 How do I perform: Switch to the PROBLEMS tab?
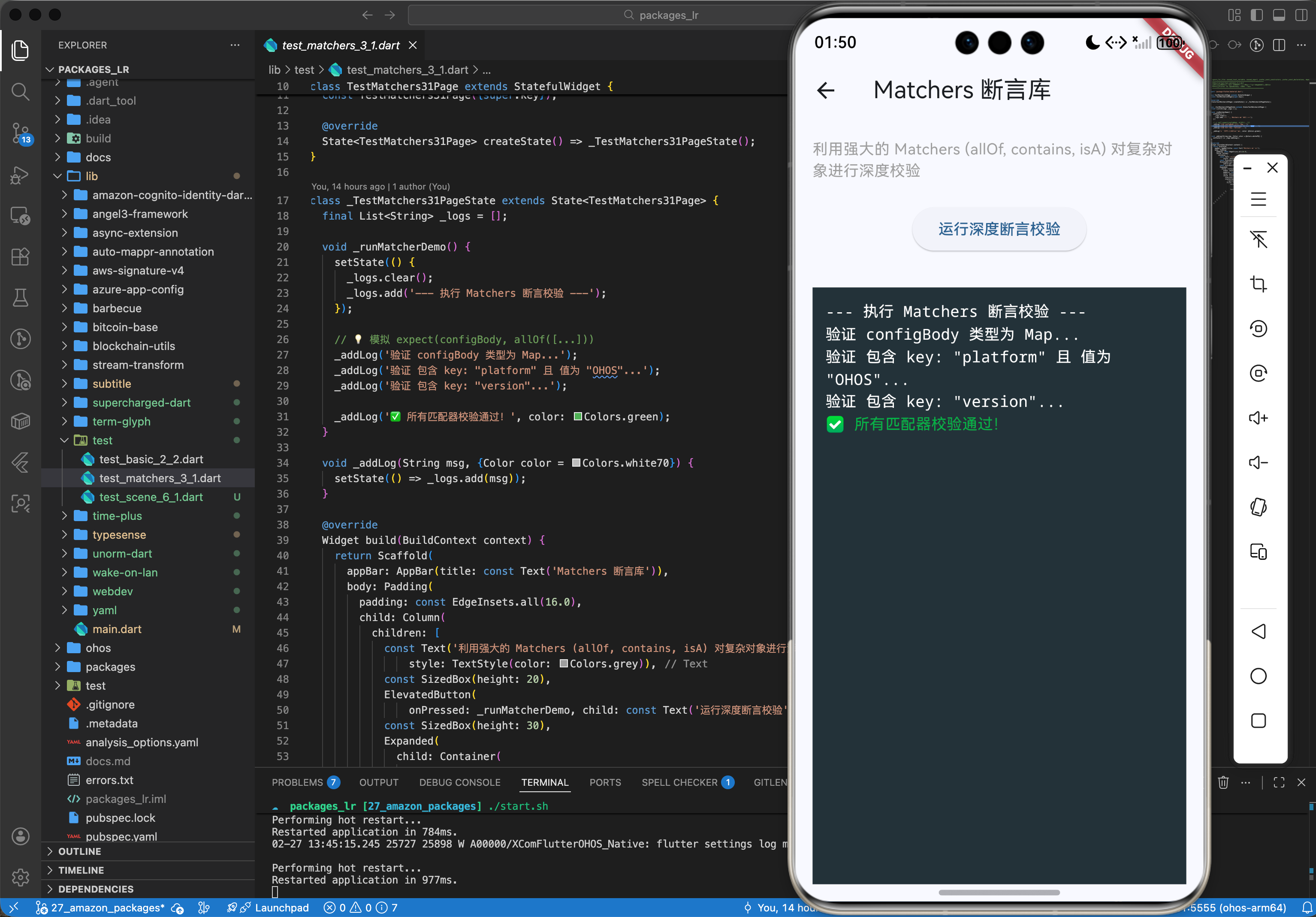pos(297,782)
